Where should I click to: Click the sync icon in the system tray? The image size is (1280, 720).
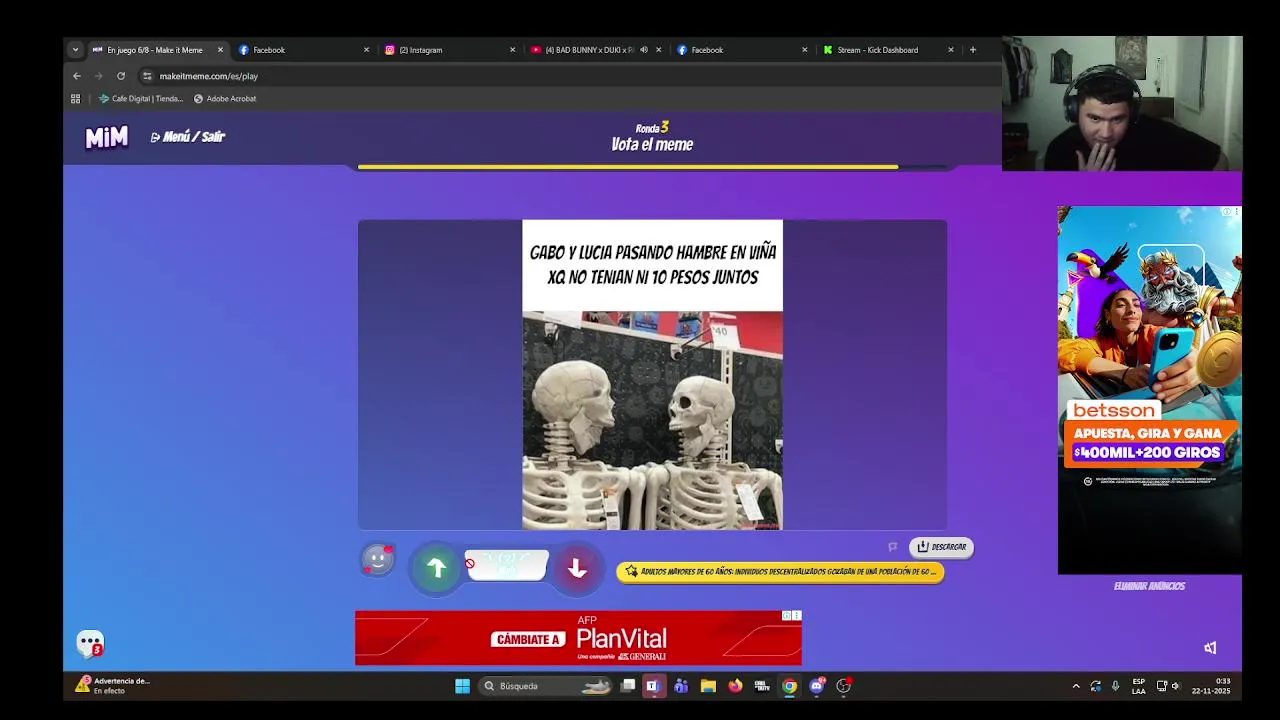(1096, 686)
